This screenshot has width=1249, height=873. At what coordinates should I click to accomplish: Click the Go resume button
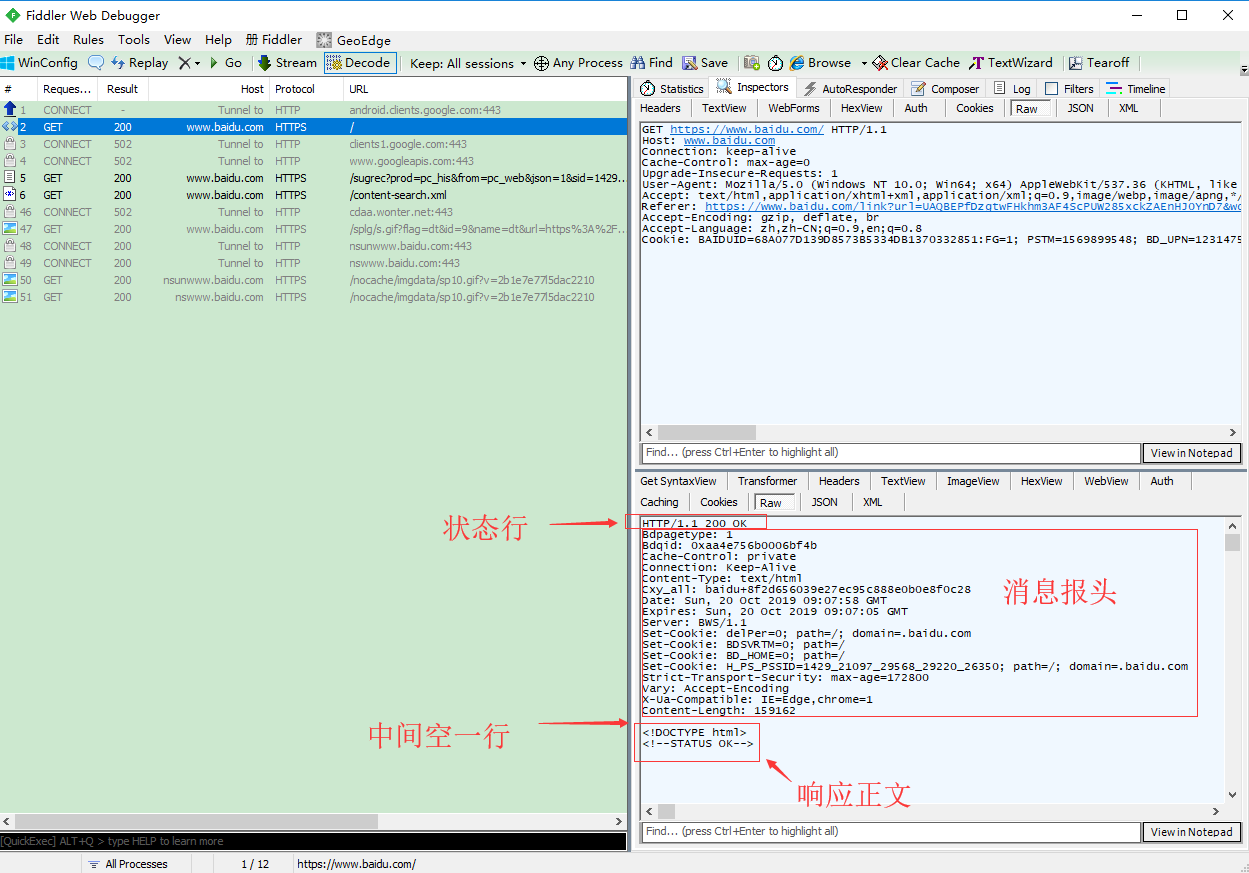coord(225,62)
